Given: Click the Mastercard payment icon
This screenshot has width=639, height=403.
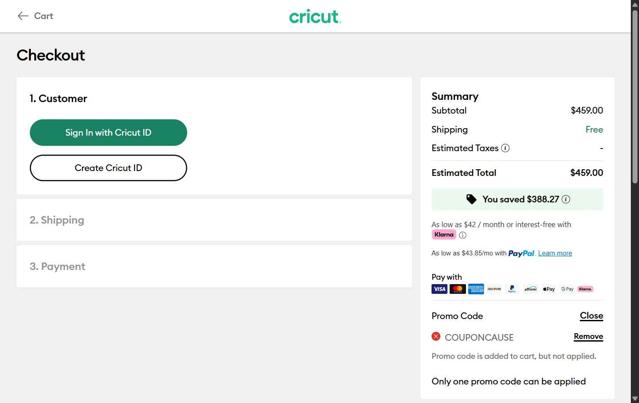Looking at the screenshot, I should point(457,289).
